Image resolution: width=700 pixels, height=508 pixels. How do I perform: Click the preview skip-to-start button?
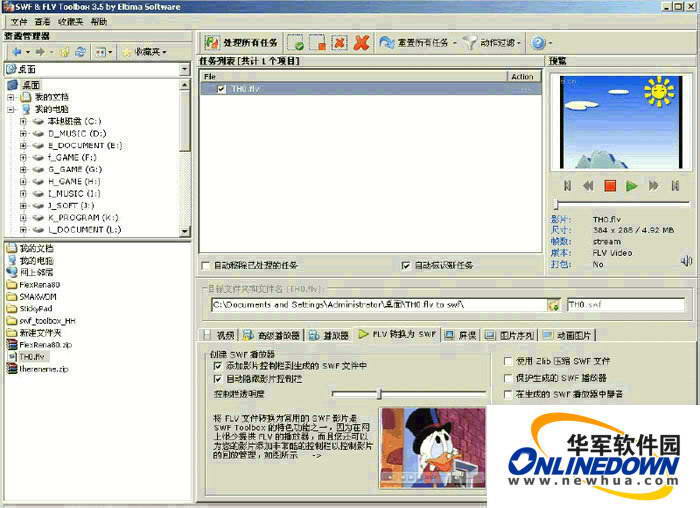pyautogui.click(x=567, y=185)
